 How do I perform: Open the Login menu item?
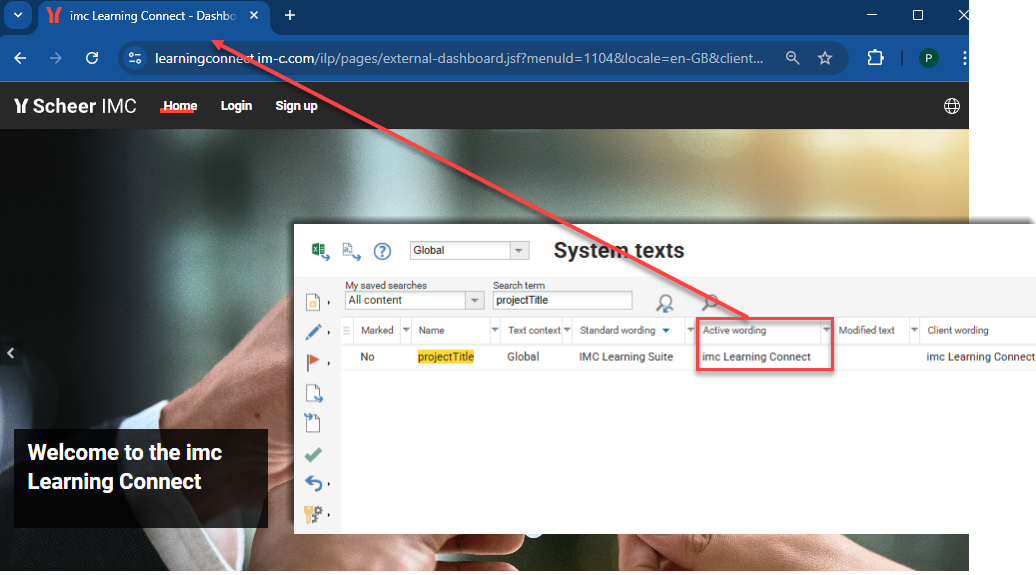(236, 106)
